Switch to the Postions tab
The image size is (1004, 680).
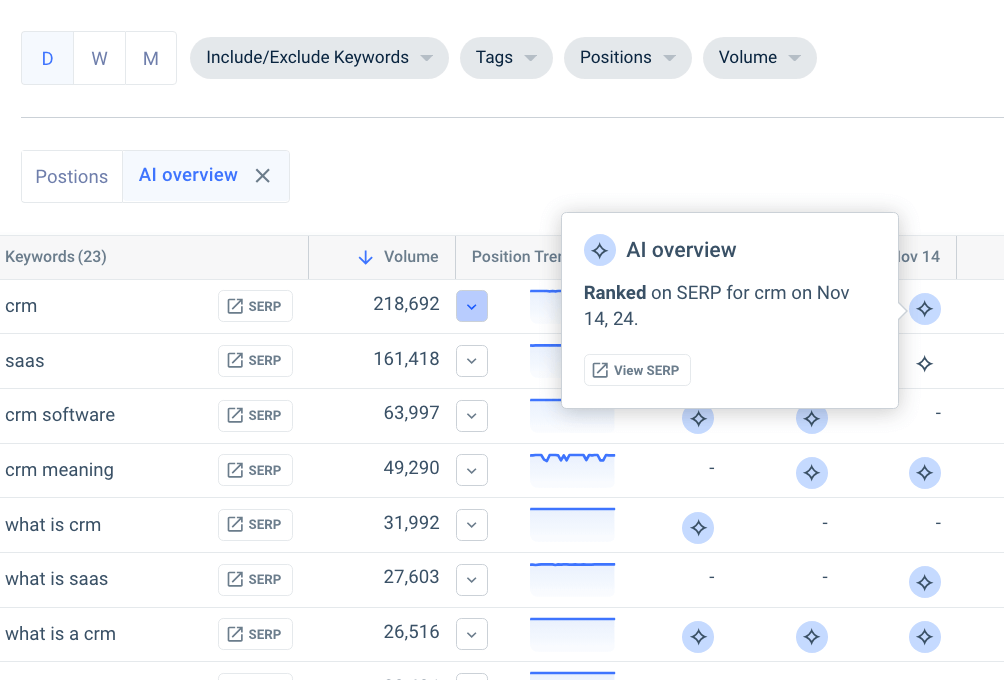pos(71,176)
